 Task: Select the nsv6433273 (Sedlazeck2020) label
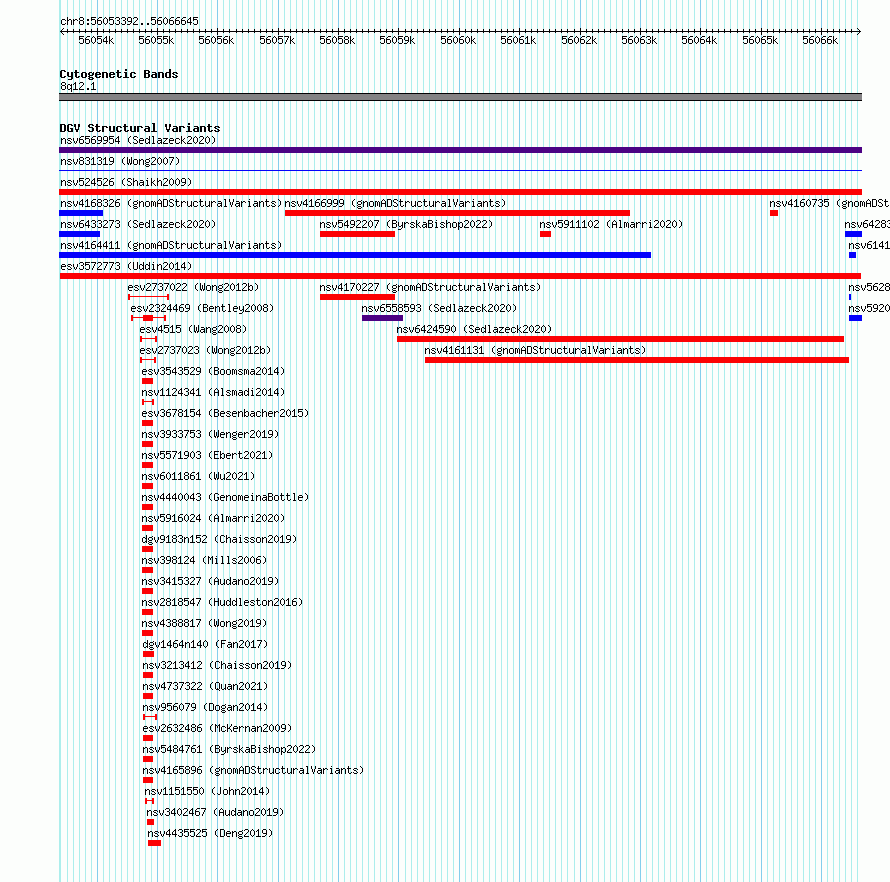tap(138, 224)
